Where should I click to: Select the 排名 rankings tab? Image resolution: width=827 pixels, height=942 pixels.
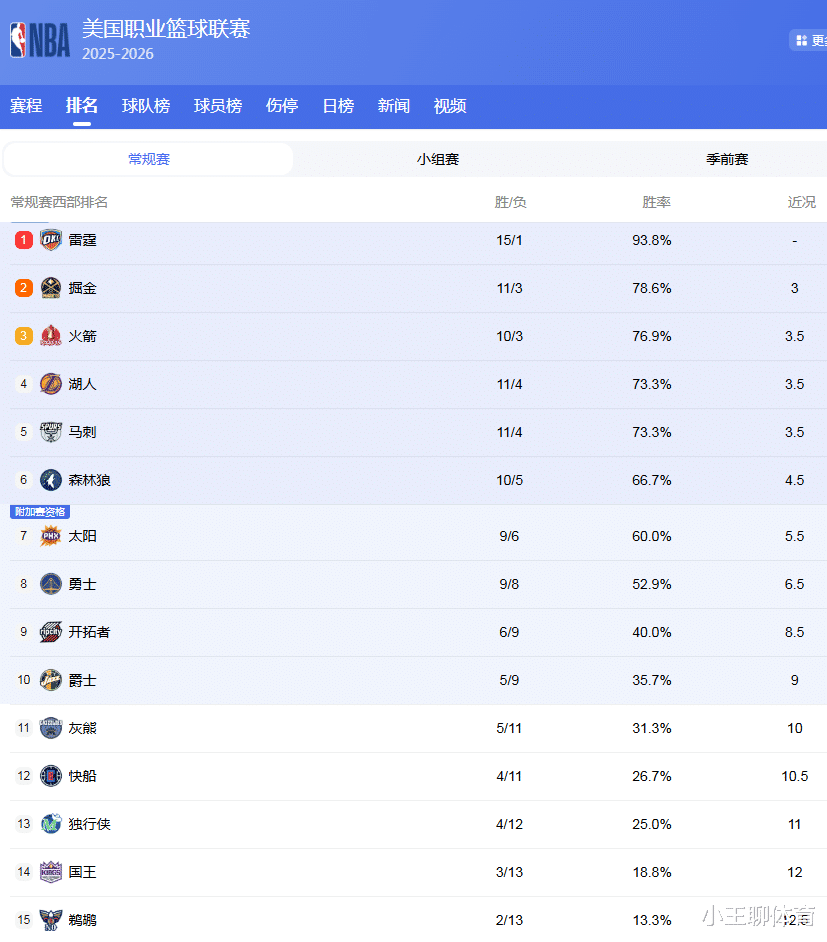[x=82, y=106]
